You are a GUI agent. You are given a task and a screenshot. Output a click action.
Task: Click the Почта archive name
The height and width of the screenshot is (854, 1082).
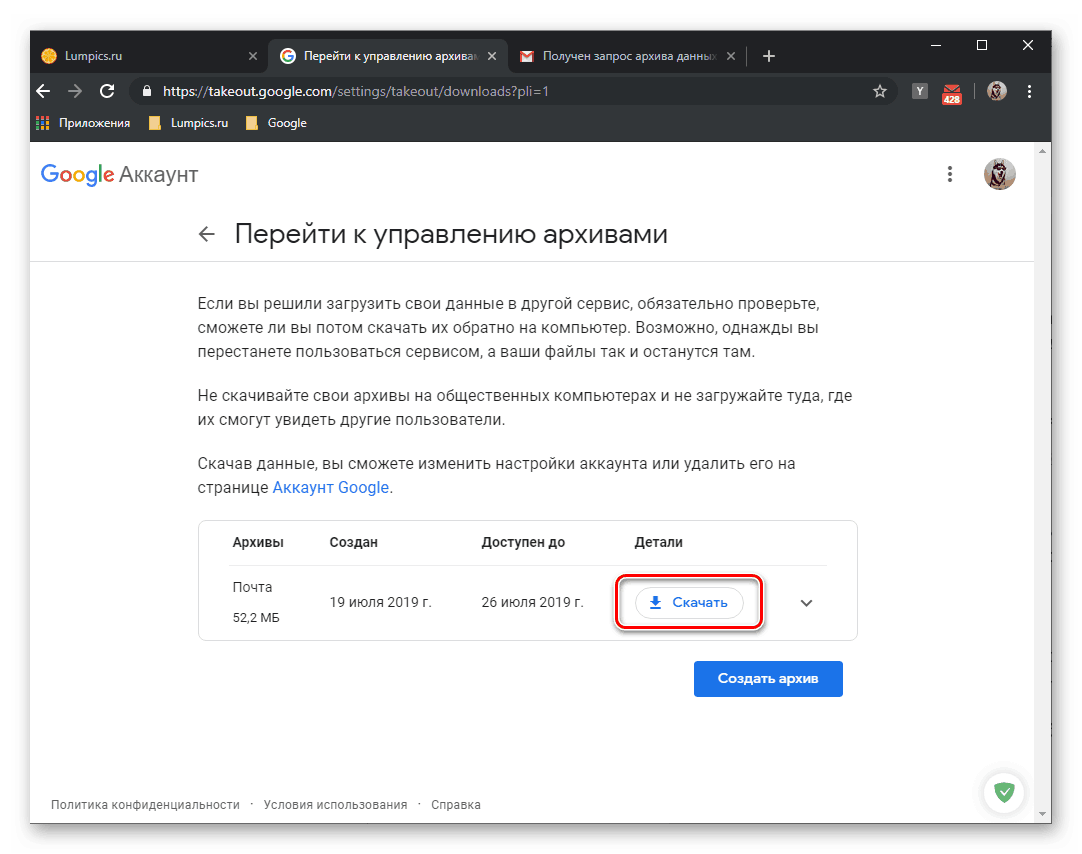click(x=253, y=587)
